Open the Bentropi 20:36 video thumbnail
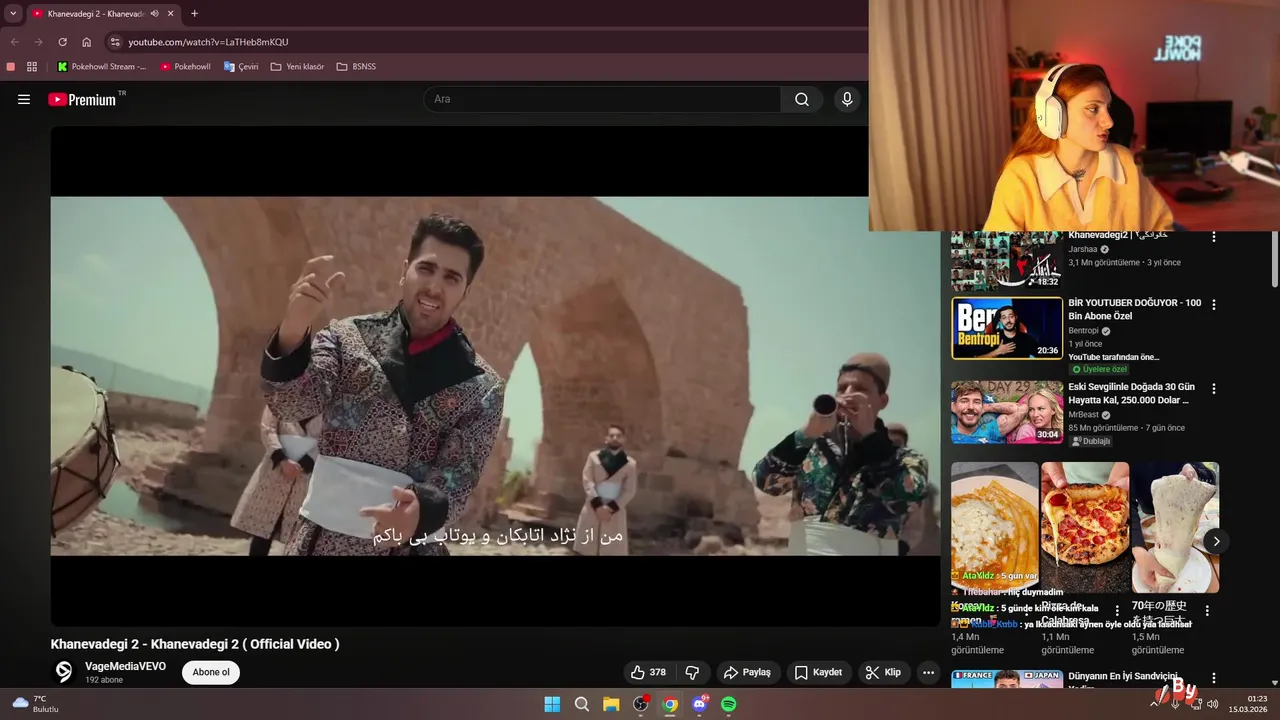Image resolution: width=1280 pixels, height=720 pixels. [1007, 328]
